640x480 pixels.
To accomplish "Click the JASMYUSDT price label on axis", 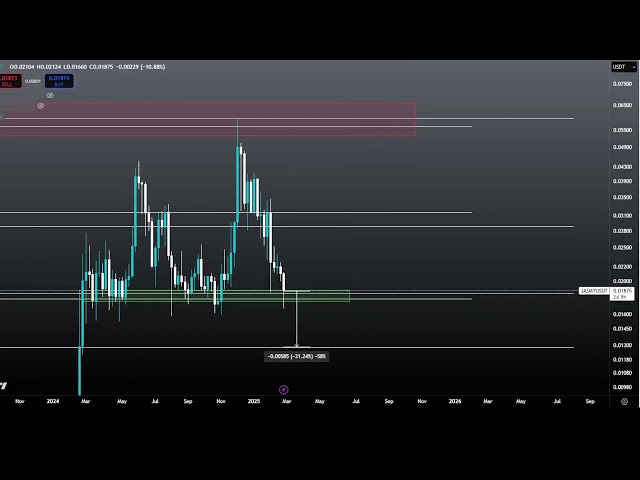I will coord(594,290).
